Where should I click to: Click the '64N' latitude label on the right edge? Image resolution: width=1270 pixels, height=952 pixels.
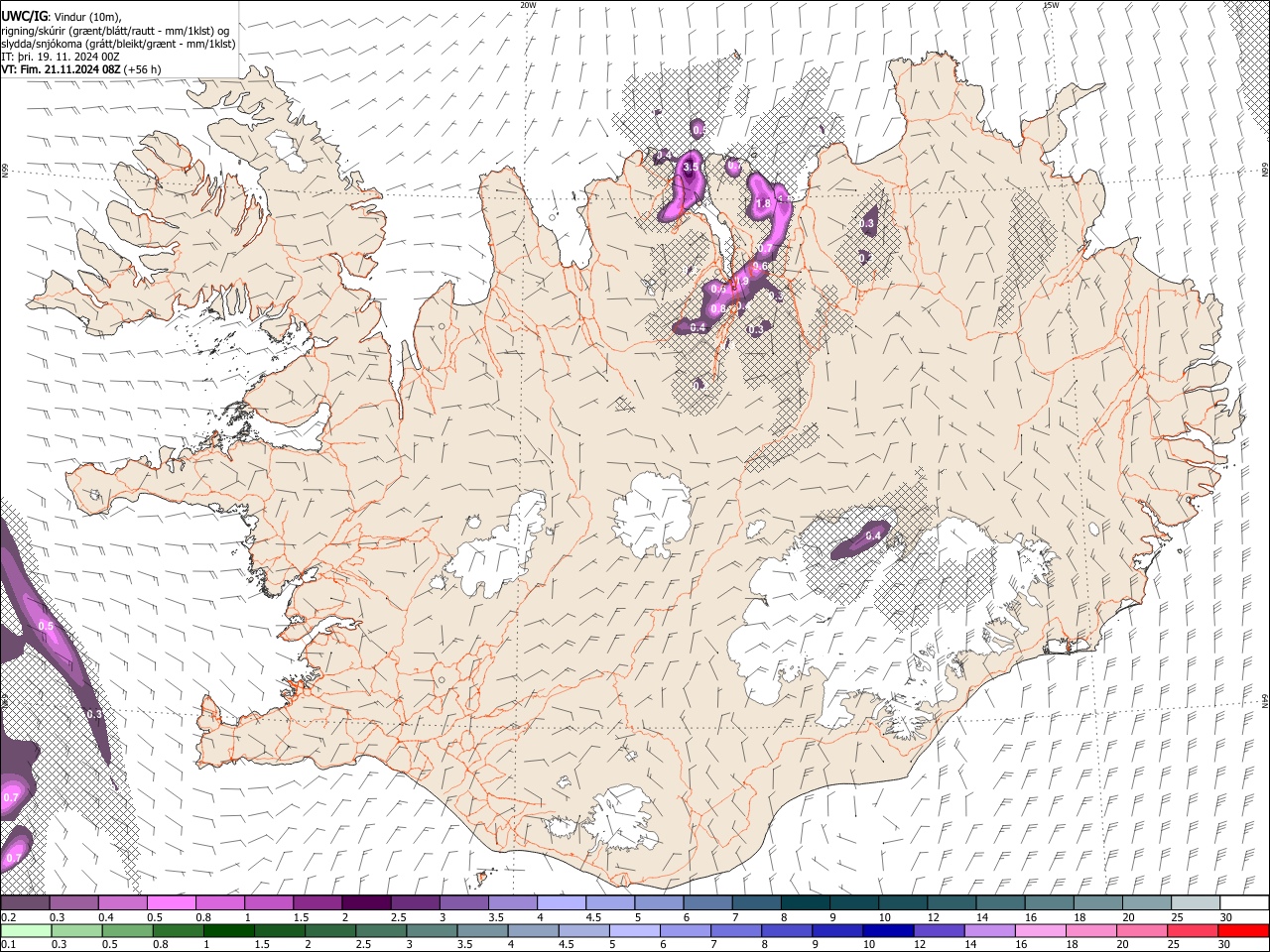[x=1265, y=699]
